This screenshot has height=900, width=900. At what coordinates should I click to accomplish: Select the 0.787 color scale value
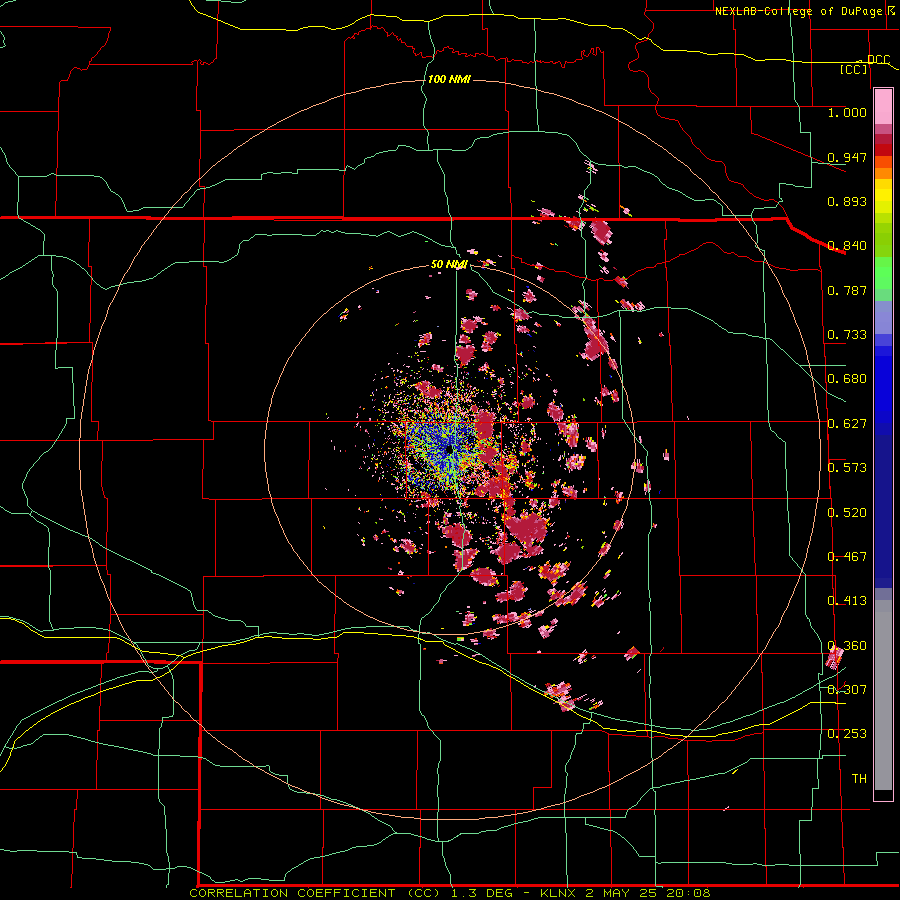847,290
